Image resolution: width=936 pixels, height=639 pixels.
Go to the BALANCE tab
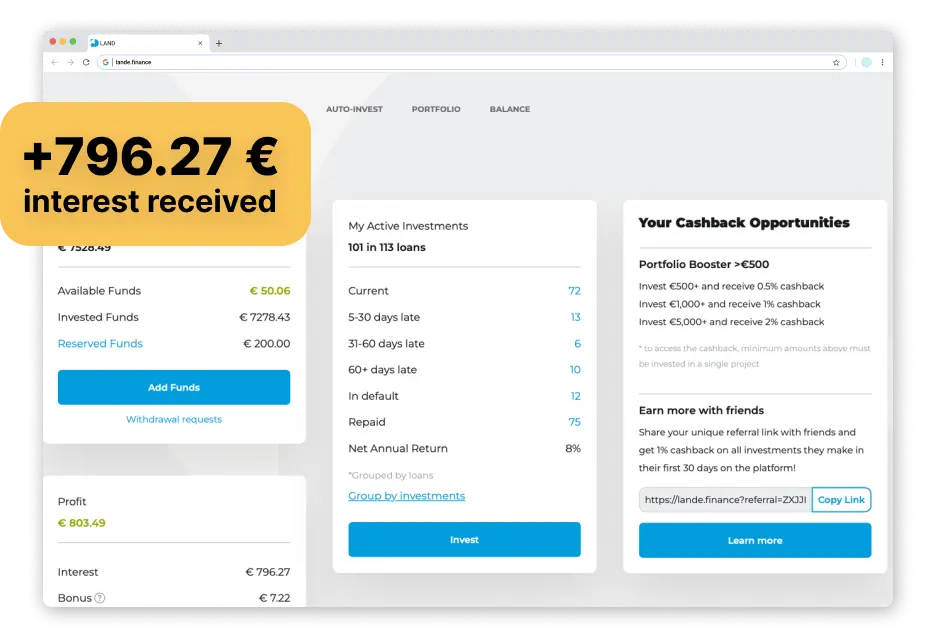(x=510, y=109)
